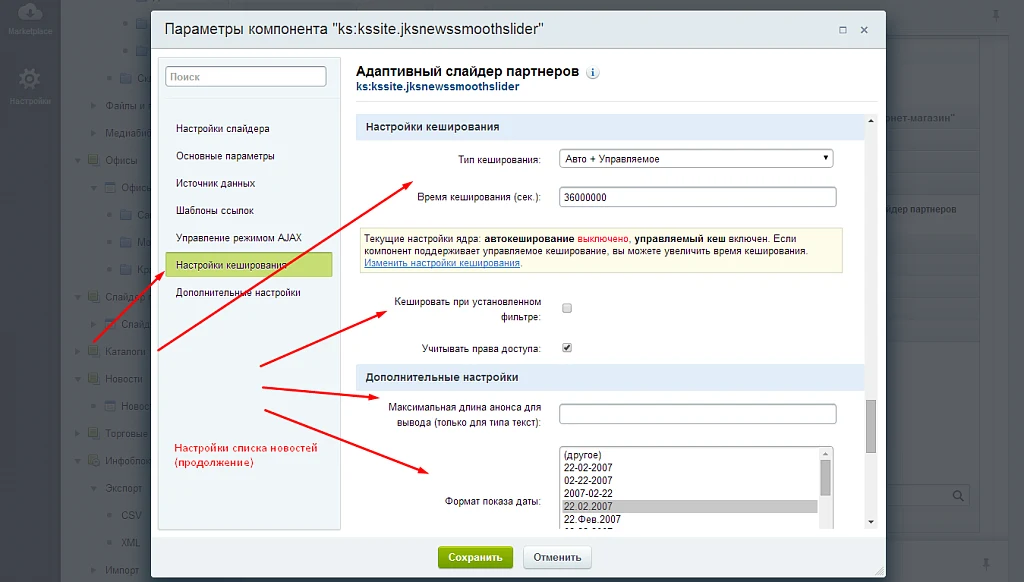Select CSV item in background tree
Image resolution: width=1024 pixels, height=582 pixels.
coord(131,515)
